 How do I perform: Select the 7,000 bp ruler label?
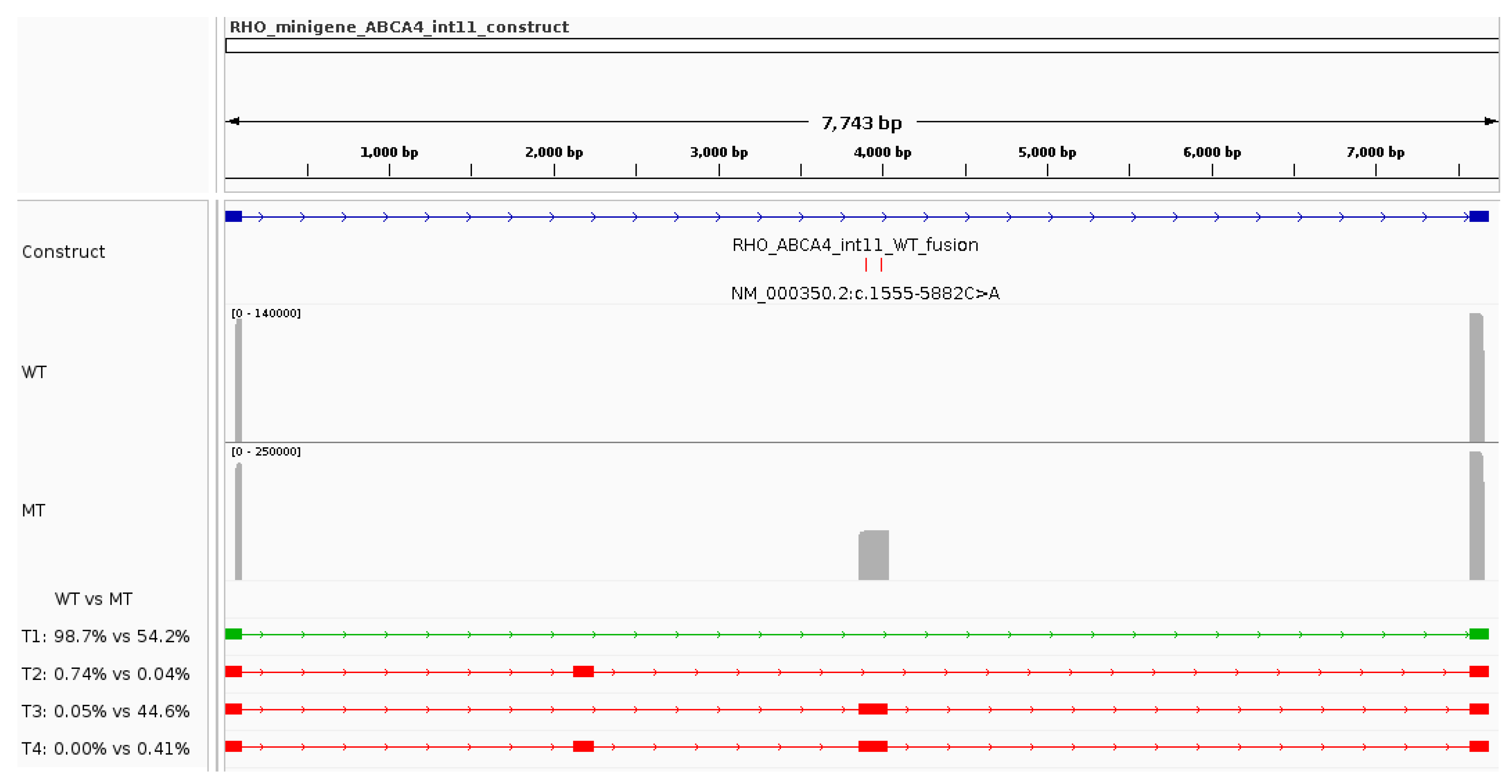(x=1376, y=152)
